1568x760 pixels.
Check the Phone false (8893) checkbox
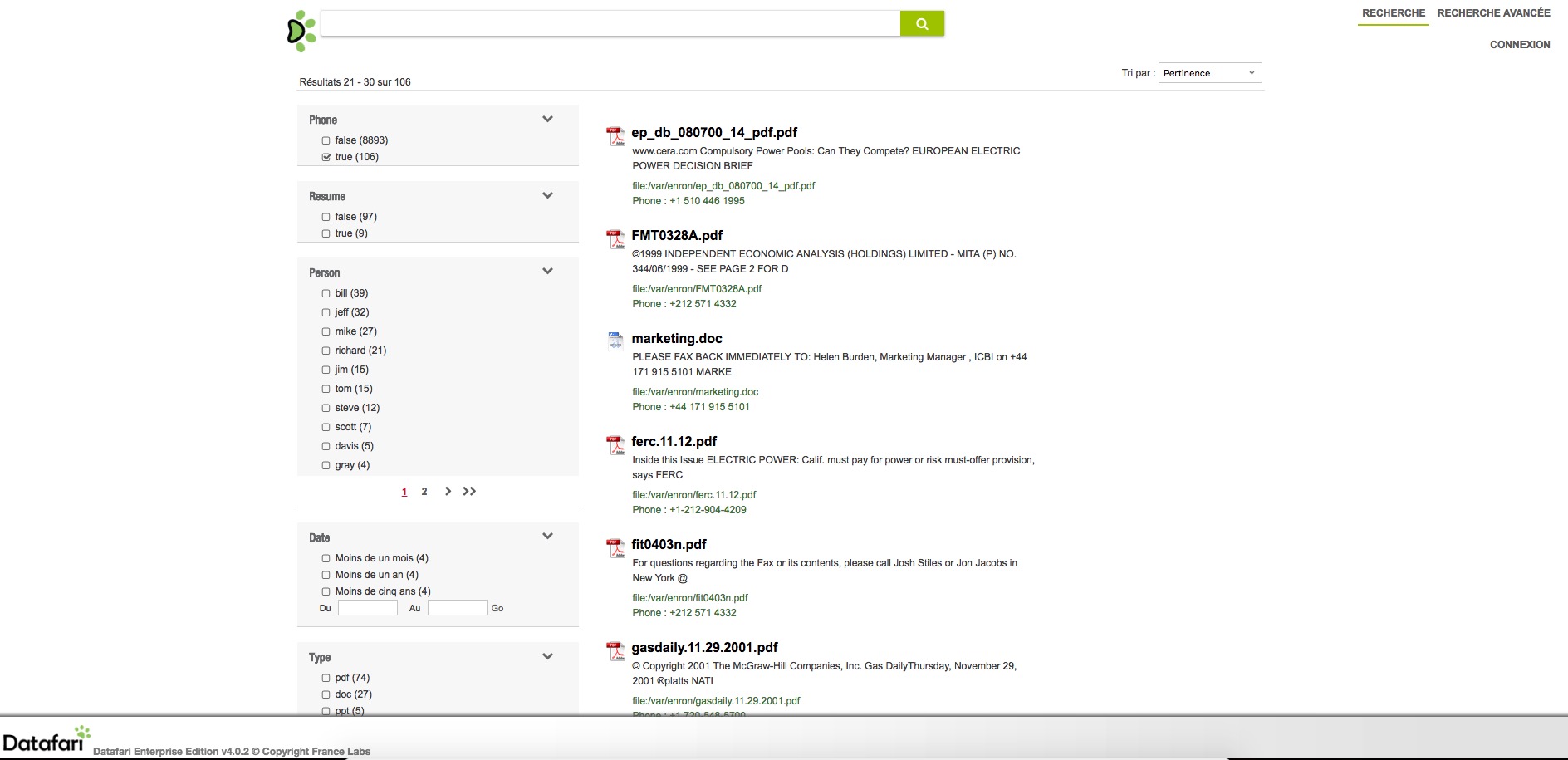[x=326, y=141]
